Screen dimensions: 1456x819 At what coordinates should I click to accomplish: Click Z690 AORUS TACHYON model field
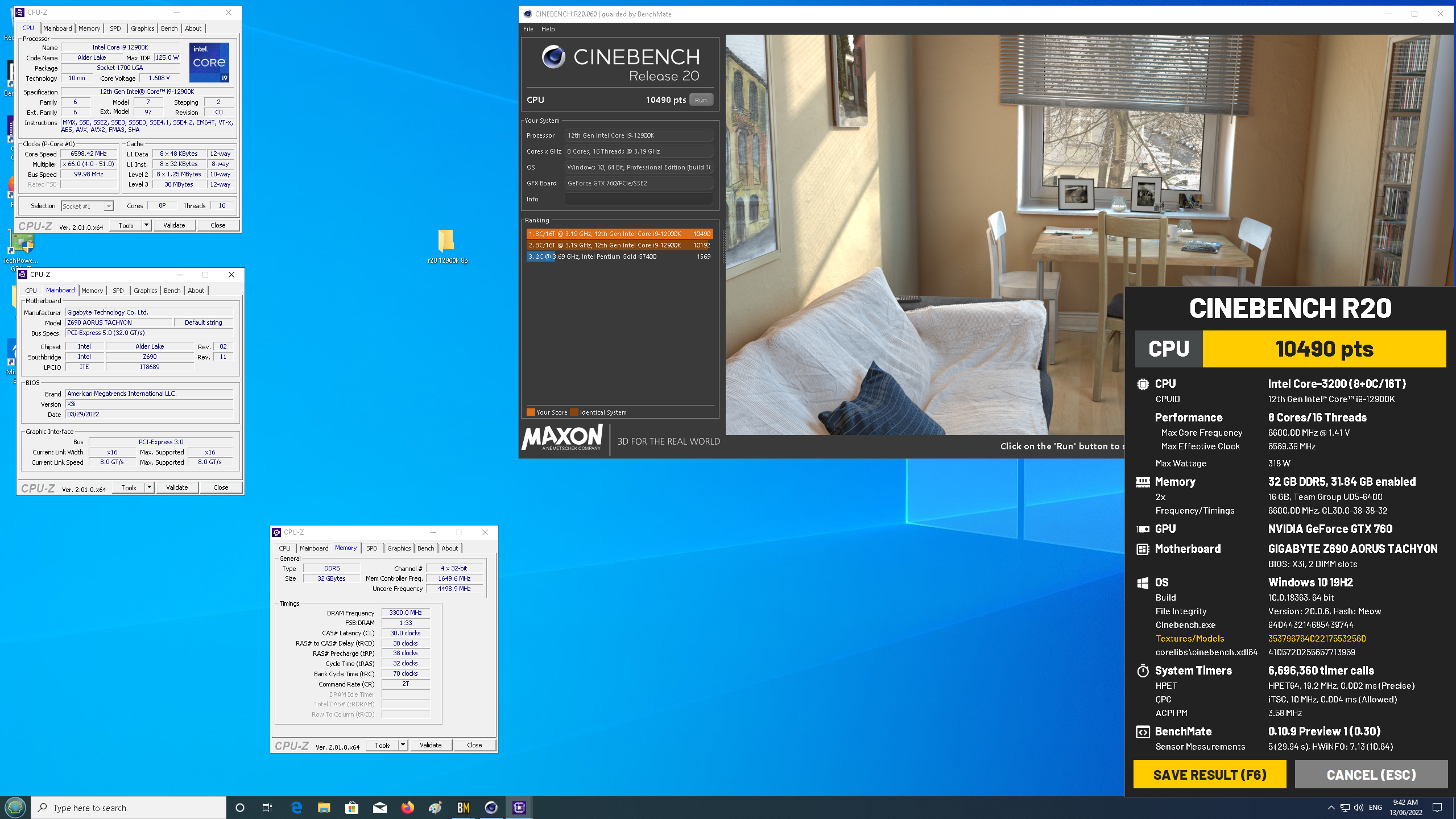point(119,322)
